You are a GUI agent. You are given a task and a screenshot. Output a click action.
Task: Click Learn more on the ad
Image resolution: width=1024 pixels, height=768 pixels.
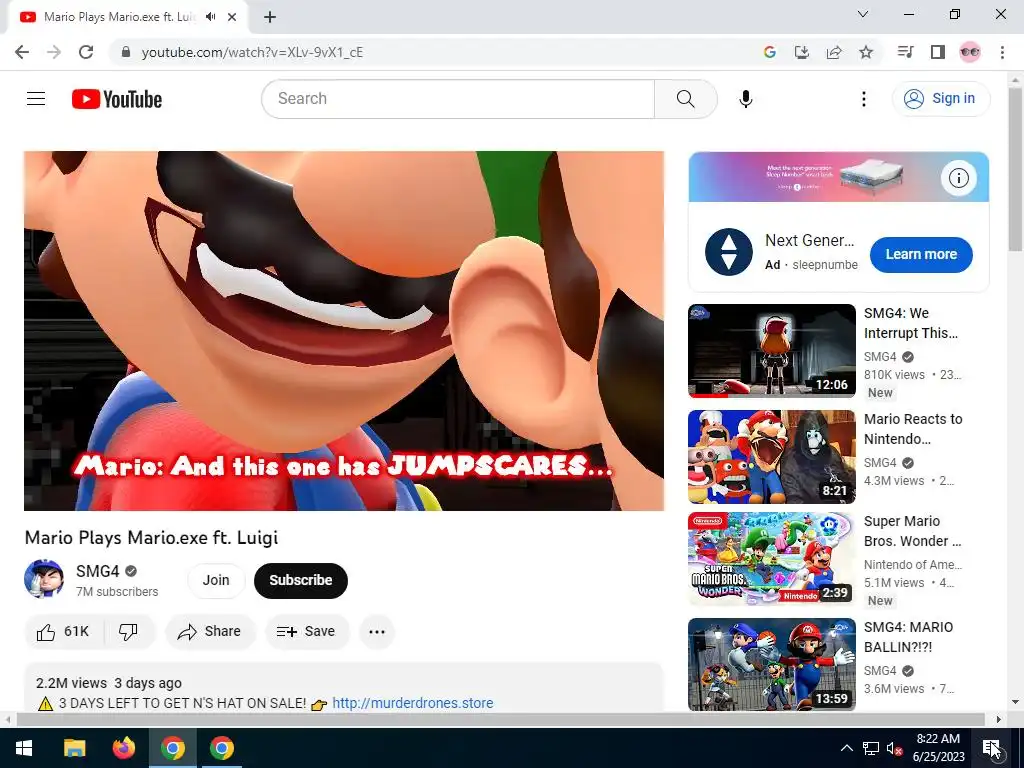pyautogui.click(x=921, y=254)
